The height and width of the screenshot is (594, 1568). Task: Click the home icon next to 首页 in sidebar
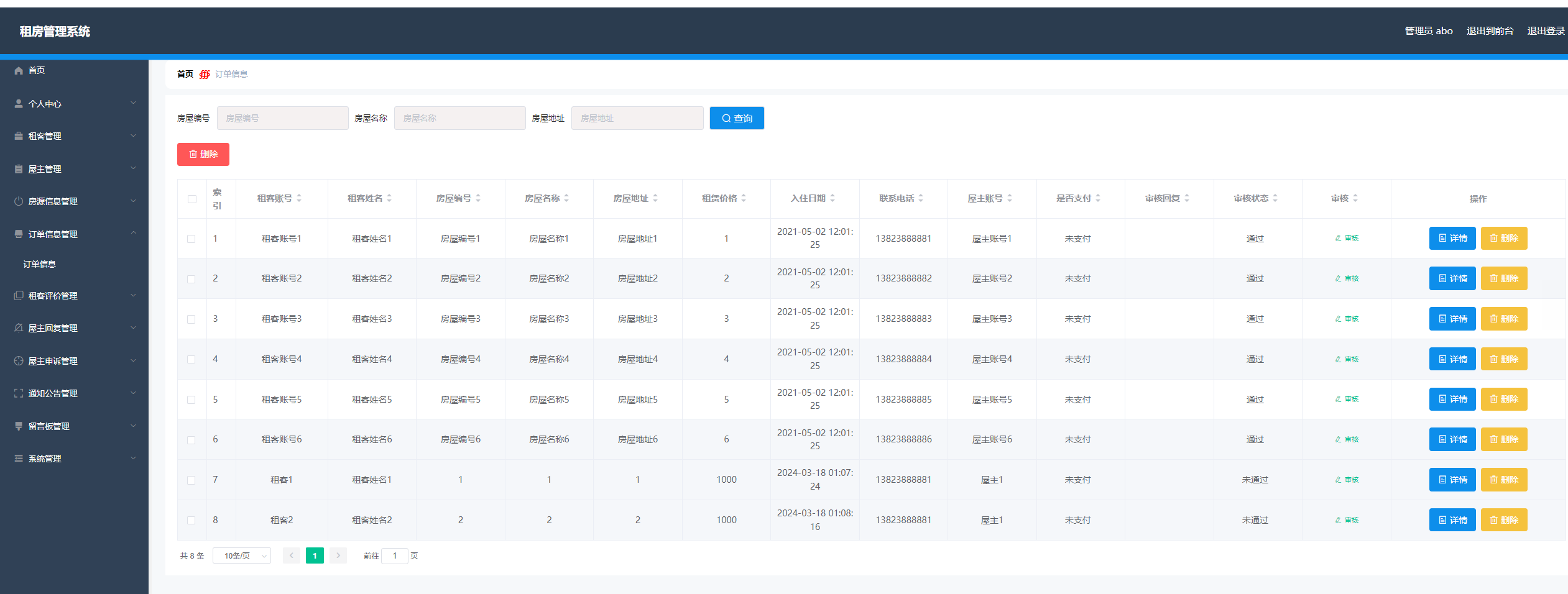point(19,71)
